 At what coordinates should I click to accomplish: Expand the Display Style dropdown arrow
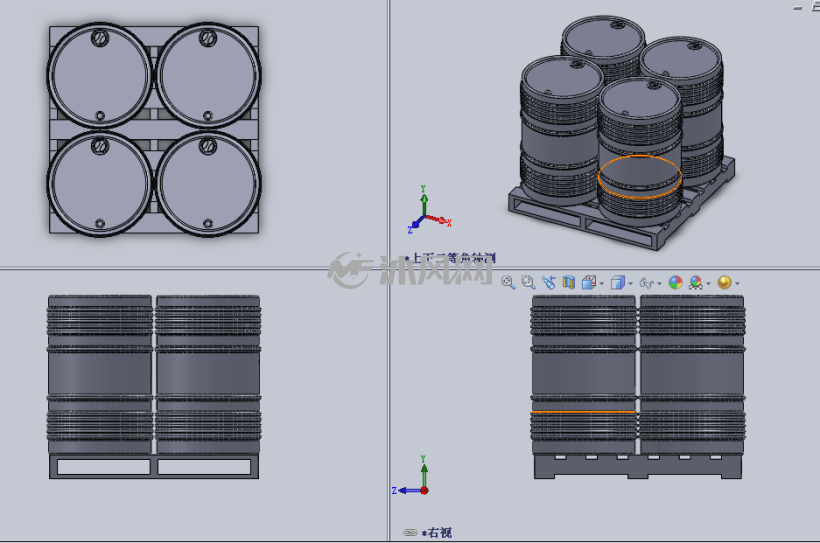pos(630,284)
